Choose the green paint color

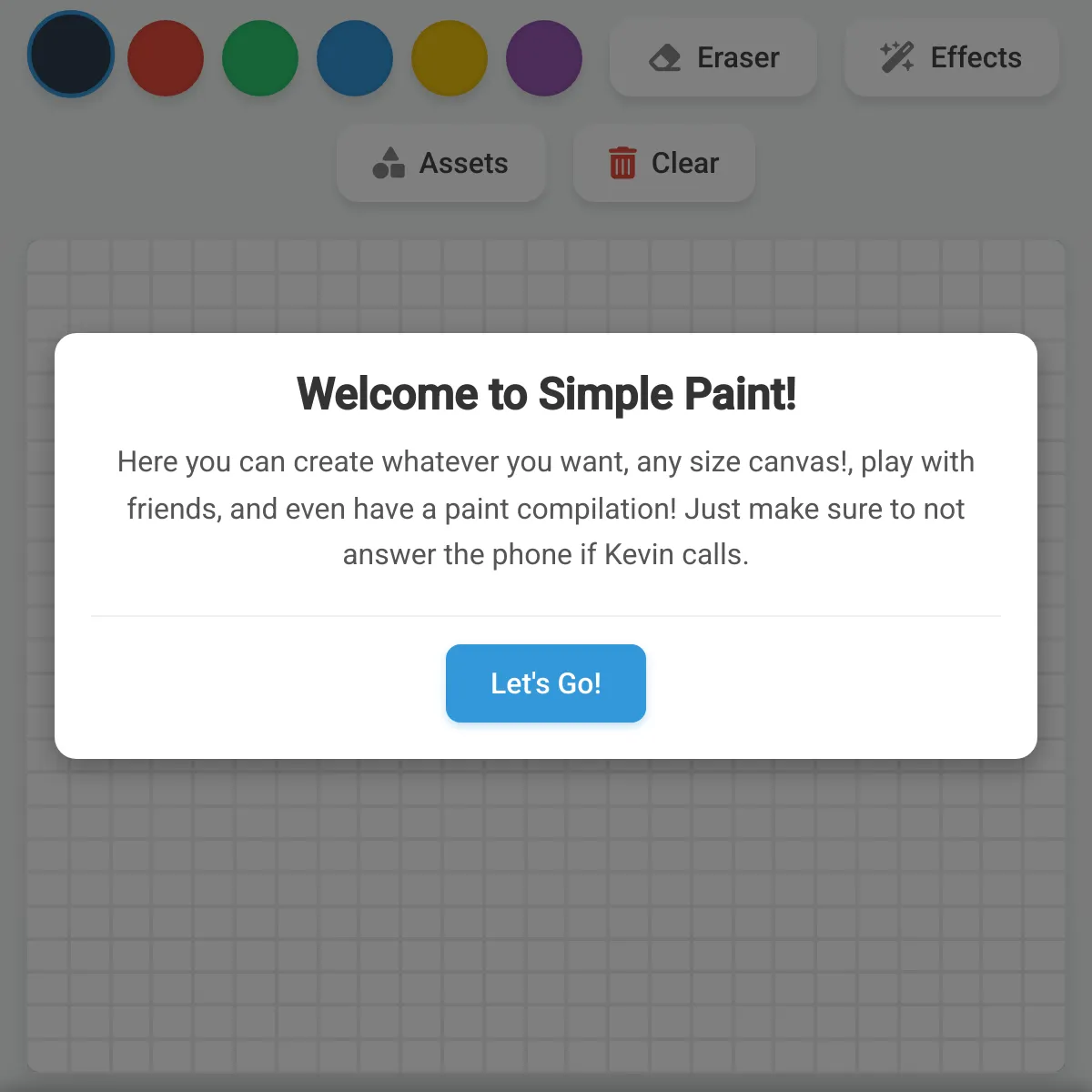pos(260,58)
